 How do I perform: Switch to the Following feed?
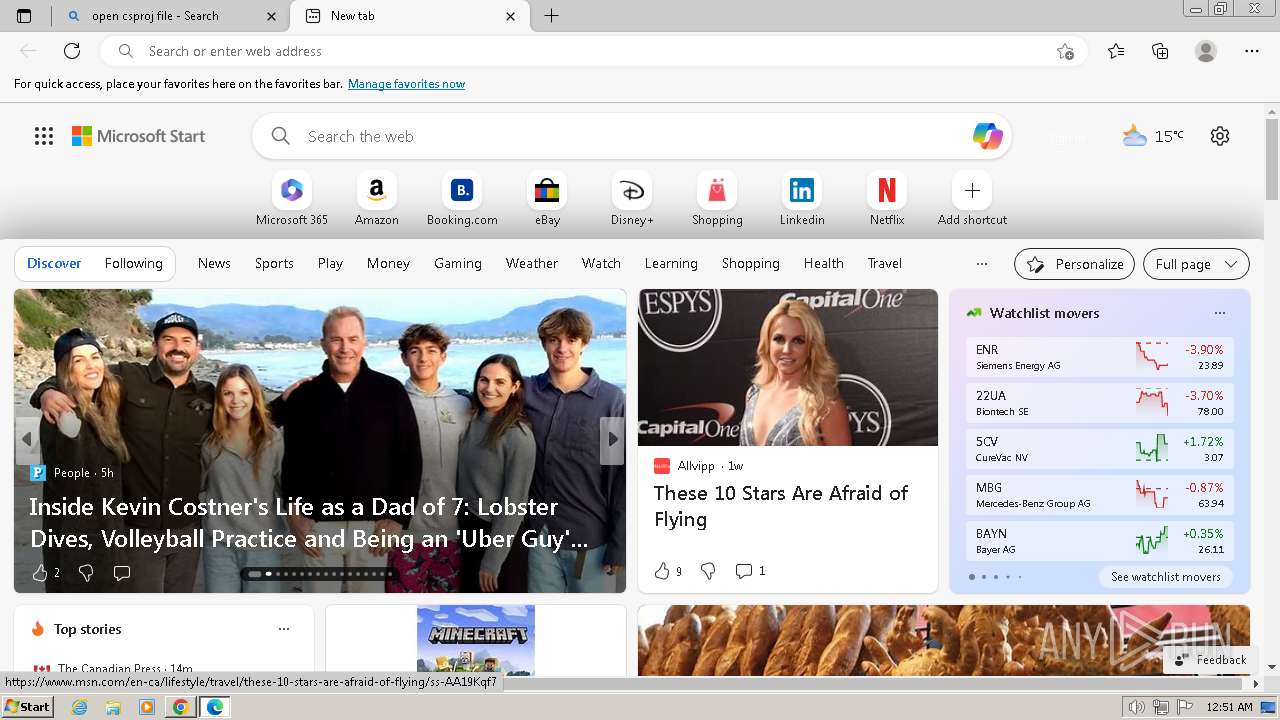tap(133, 263)
